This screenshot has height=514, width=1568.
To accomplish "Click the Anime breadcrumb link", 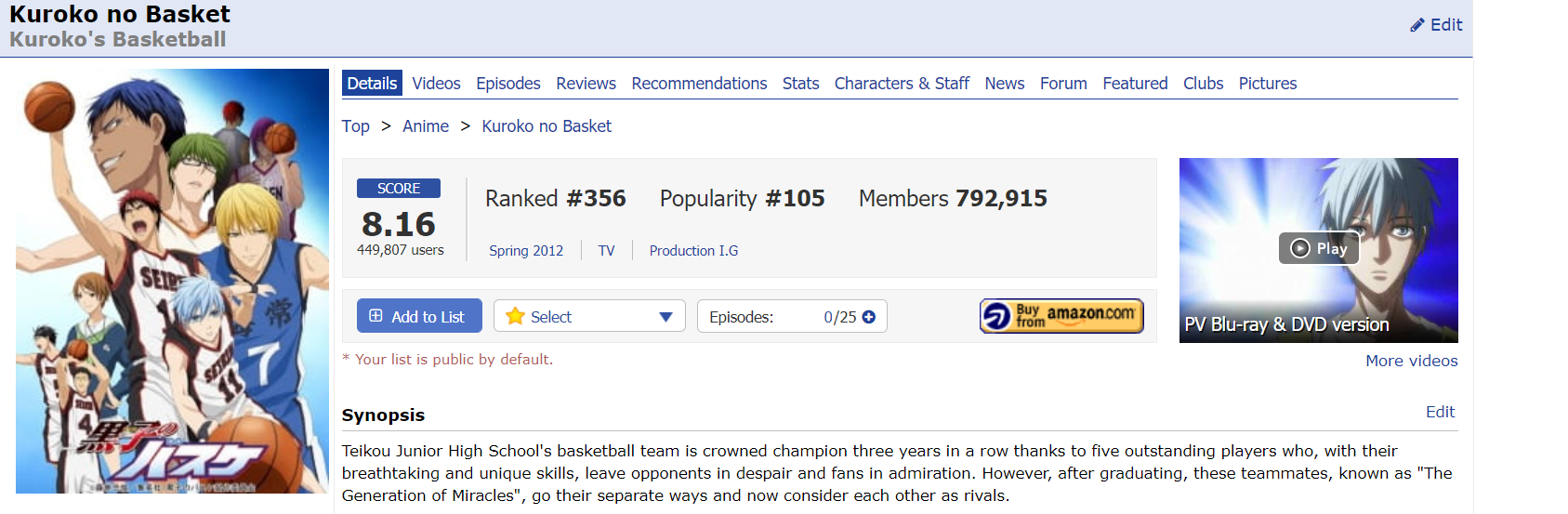I will point(426,126).
